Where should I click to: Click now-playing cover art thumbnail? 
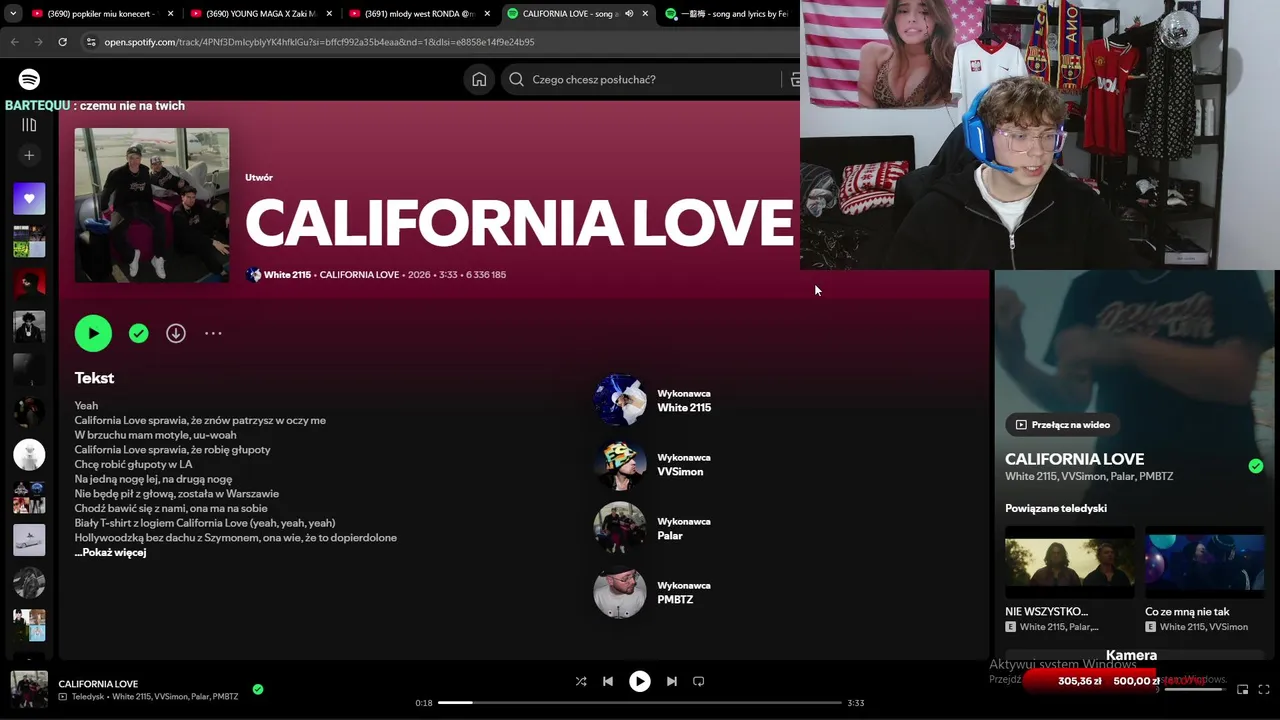coord(29,689)
